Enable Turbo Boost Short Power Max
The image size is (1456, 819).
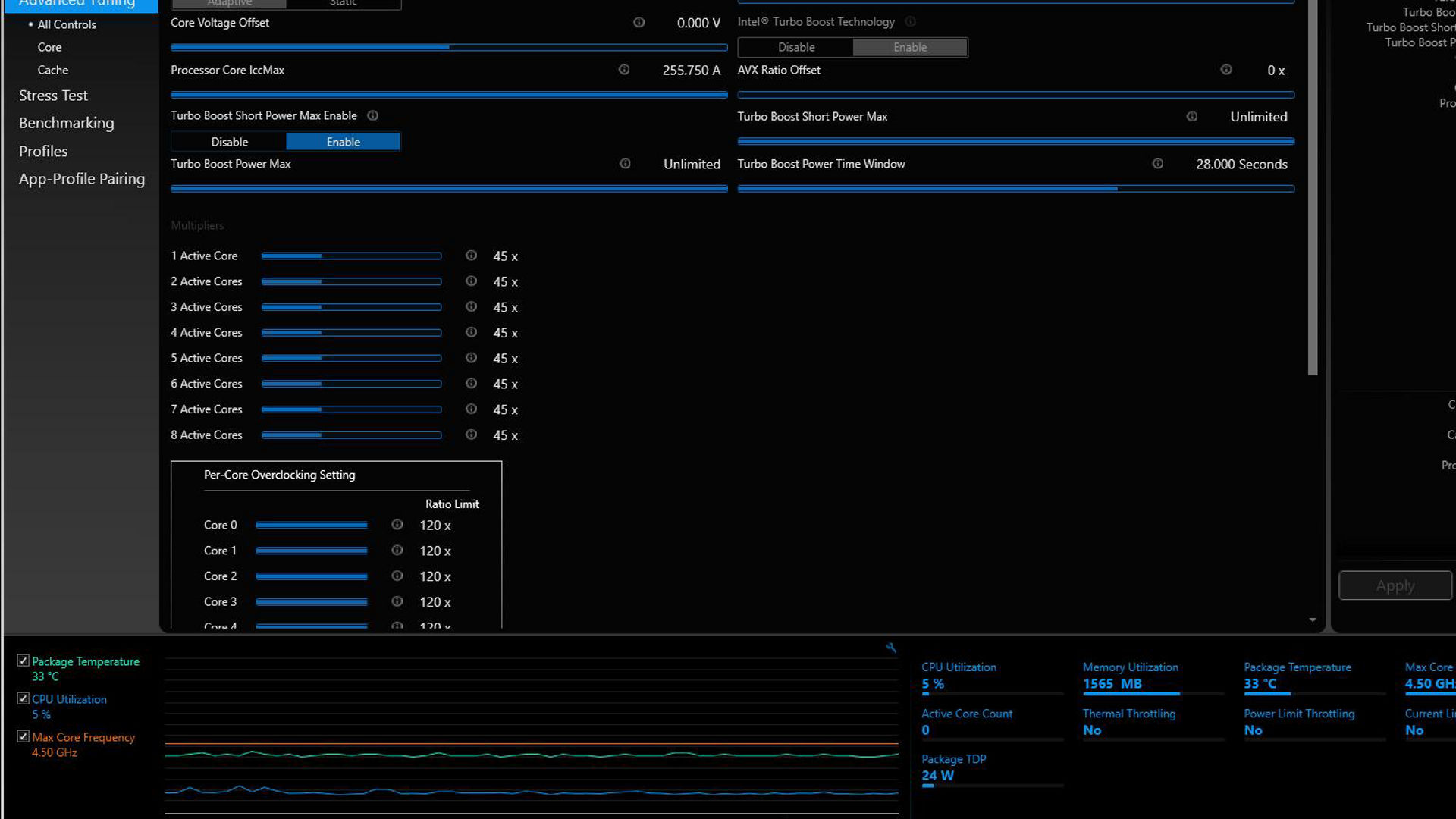tap(343, 142)
